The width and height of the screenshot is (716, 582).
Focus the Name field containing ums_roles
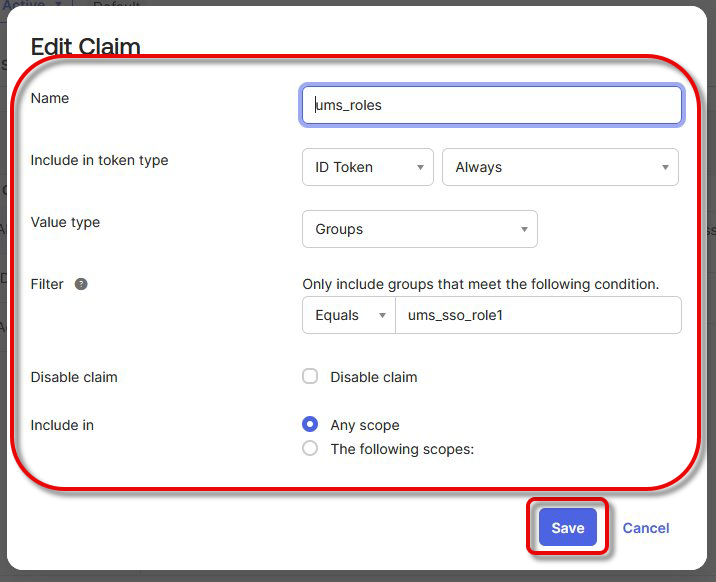492,105
